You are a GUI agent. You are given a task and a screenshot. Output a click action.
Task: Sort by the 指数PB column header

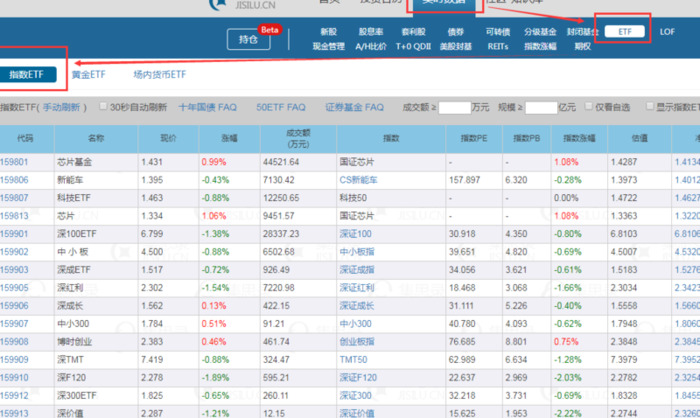(x=527, y=138)
